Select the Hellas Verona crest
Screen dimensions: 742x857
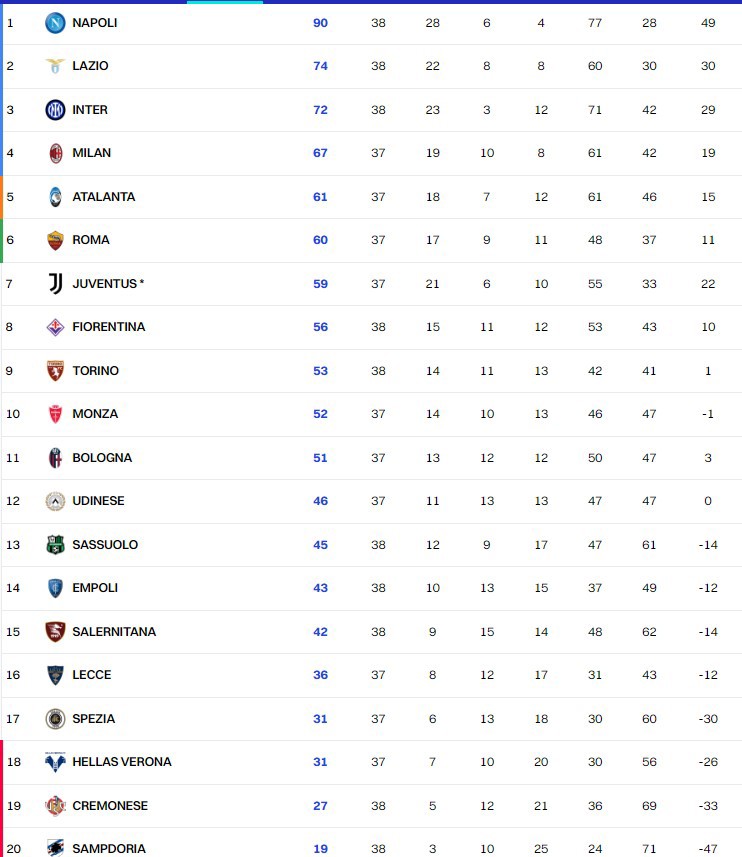point(55,762)
